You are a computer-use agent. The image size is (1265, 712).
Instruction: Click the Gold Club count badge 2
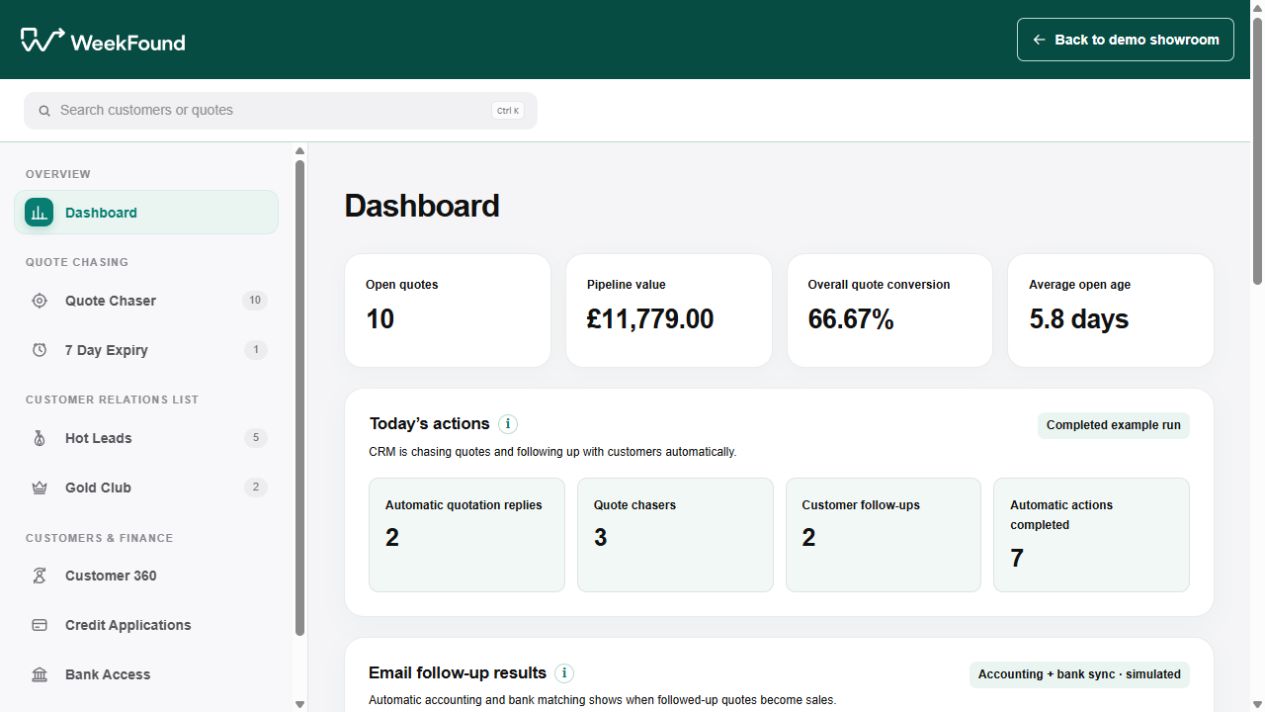tap(256, 488)
